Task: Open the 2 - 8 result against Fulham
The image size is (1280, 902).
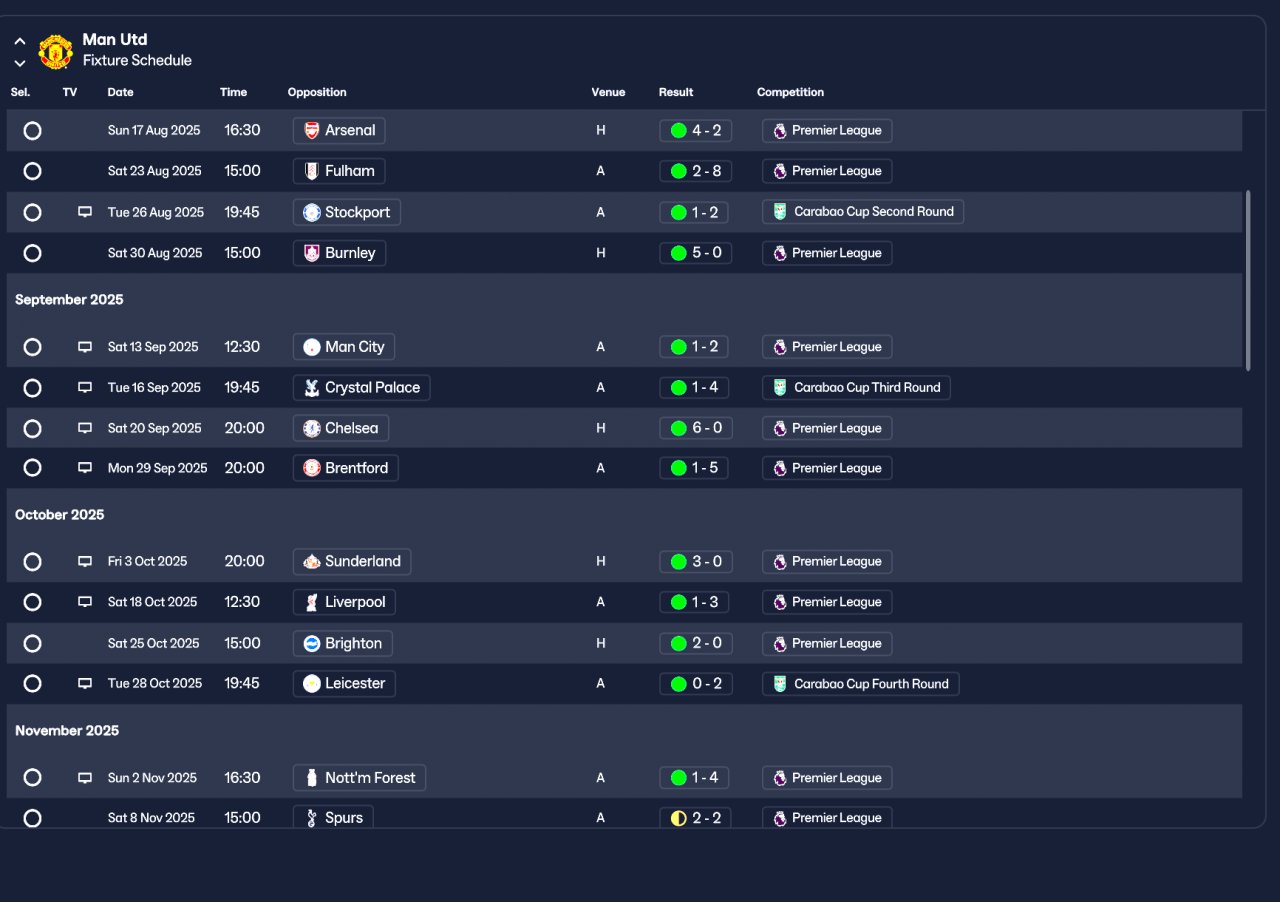Action: coord(696,171)
